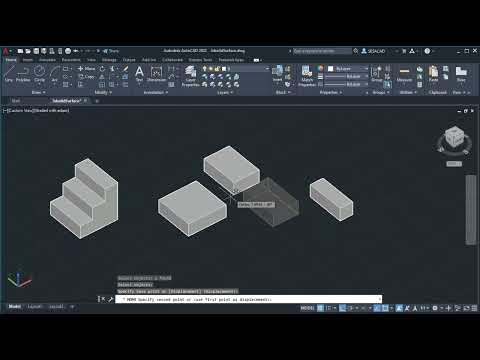Click the signed-in user account button
Viewport: 480px width, 360px height.
coord(374,51)
